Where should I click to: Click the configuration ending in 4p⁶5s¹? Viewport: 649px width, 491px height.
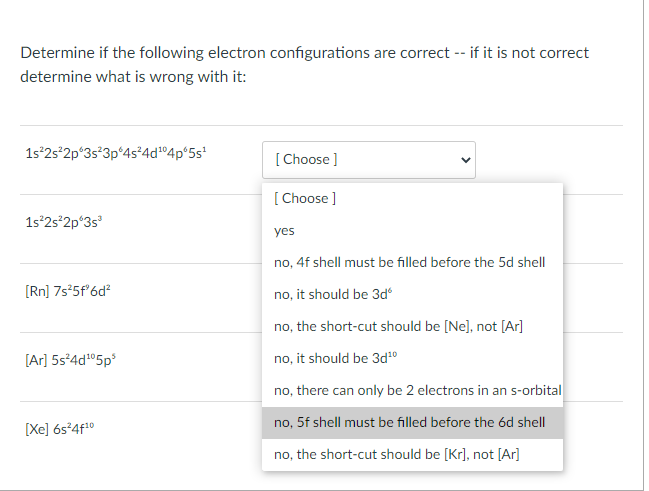(x=115, y=155)
